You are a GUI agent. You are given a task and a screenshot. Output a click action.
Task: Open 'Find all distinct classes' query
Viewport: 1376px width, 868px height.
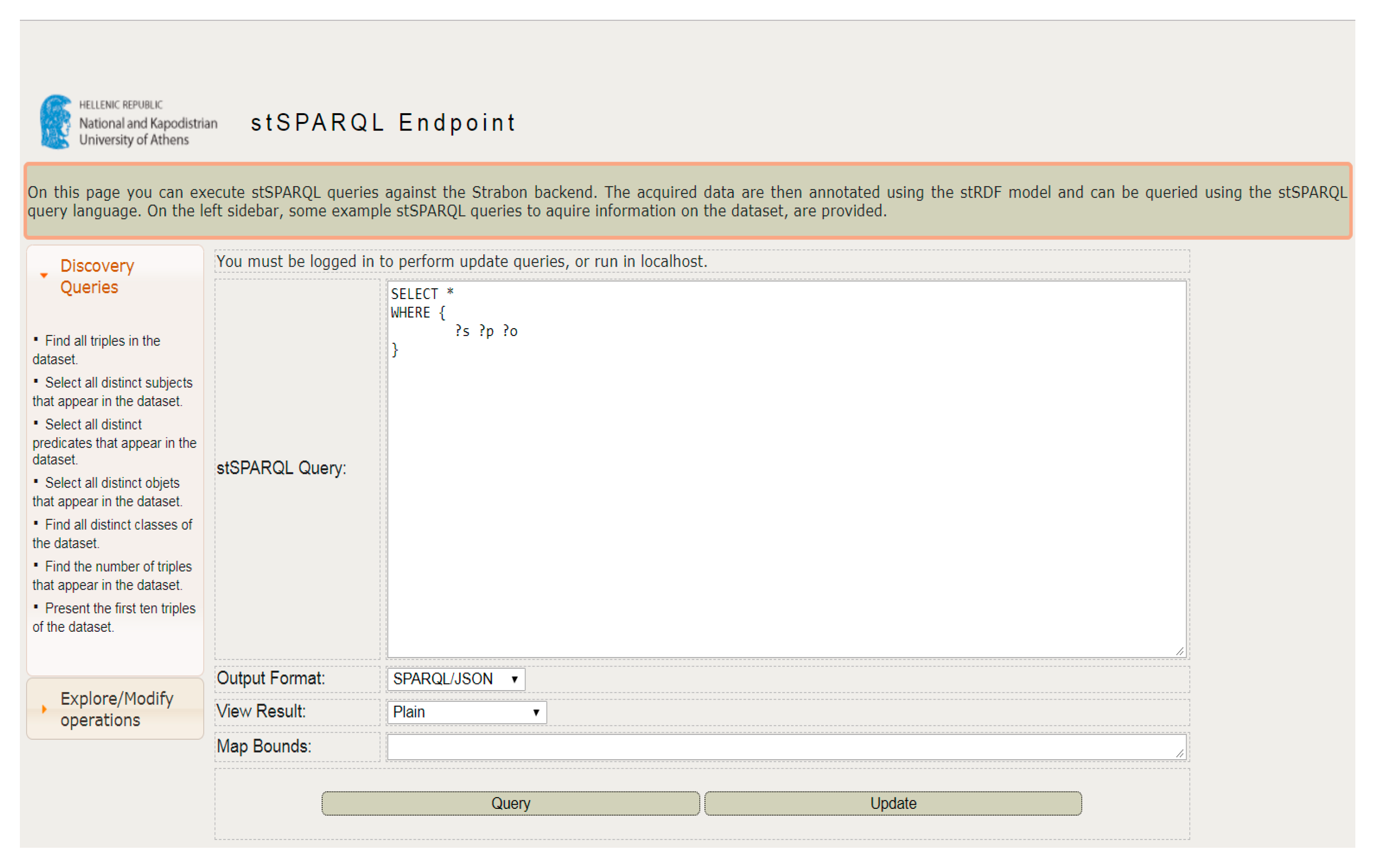[118, 525]
